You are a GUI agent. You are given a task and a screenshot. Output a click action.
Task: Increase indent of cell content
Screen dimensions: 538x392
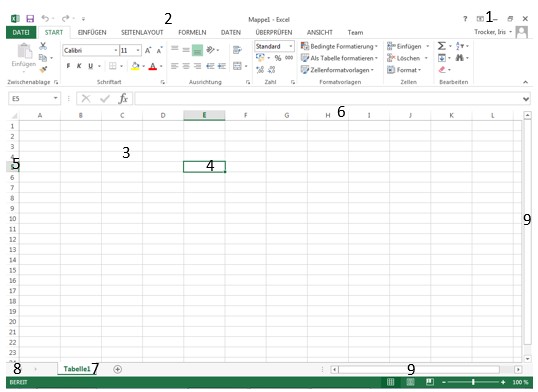coord(222,66)
